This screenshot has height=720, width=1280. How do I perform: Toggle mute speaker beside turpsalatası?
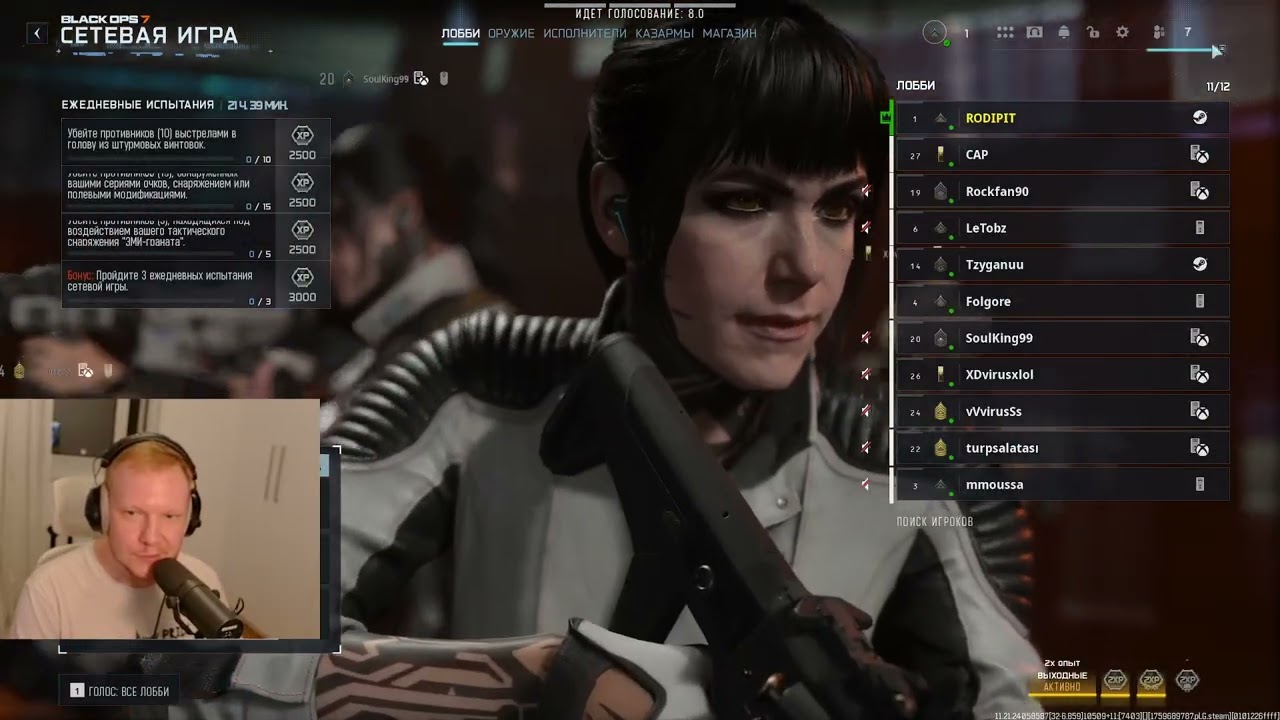pos(866,448)
